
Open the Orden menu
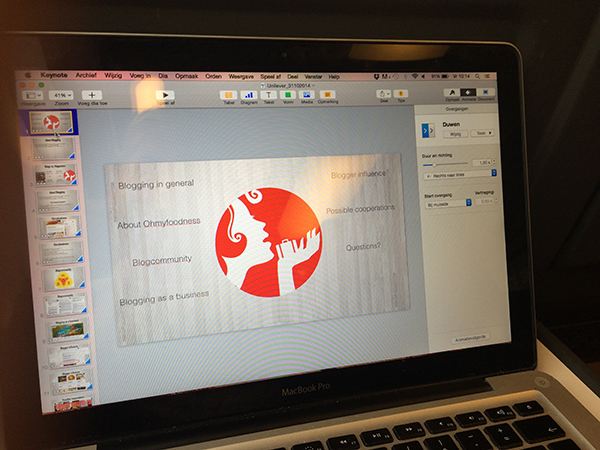[x=214, y=76]
